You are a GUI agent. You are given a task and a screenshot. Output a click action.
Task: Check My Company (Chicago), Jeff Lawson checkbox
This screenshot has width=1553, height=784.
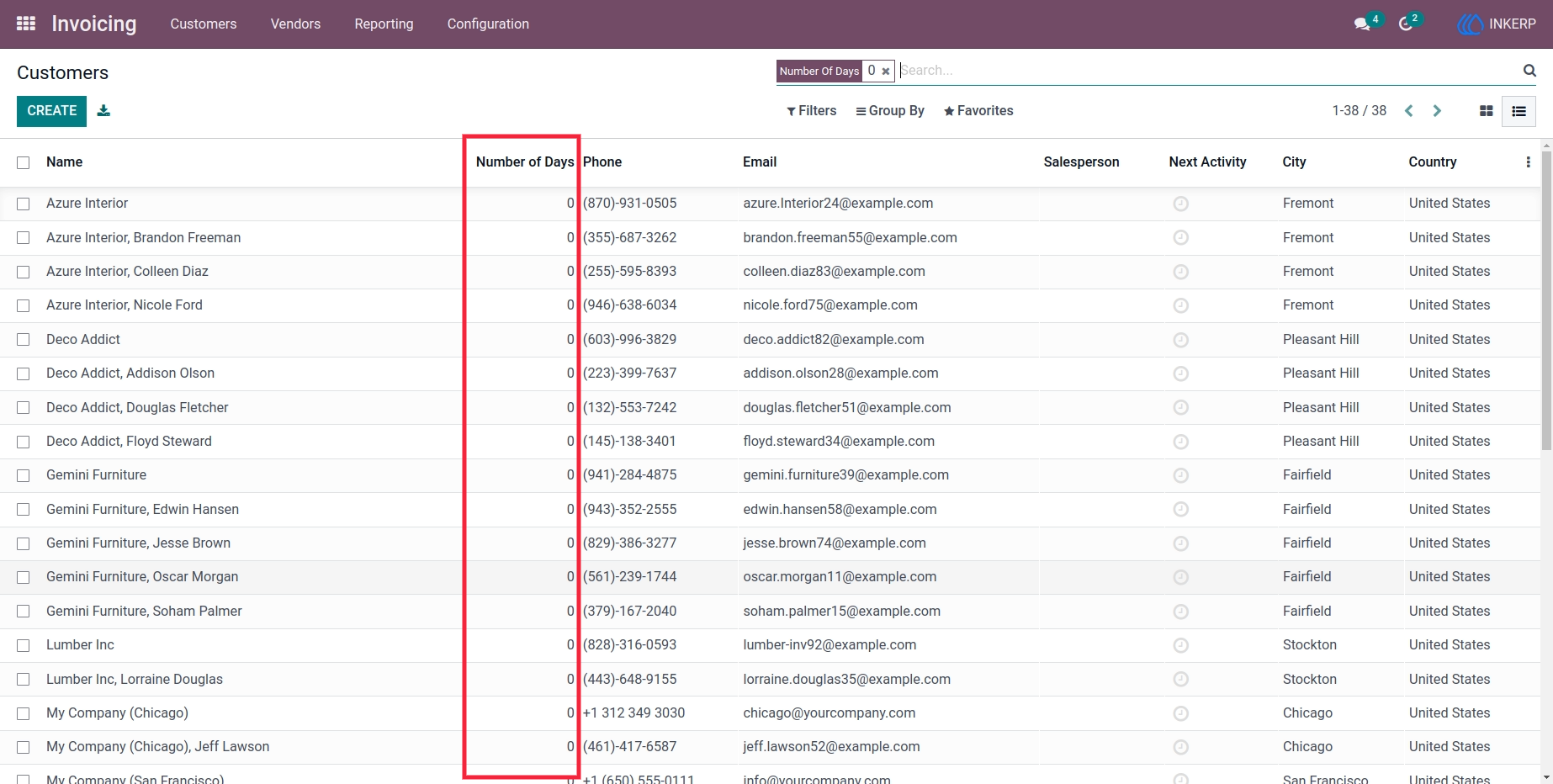tap(24, 747)
